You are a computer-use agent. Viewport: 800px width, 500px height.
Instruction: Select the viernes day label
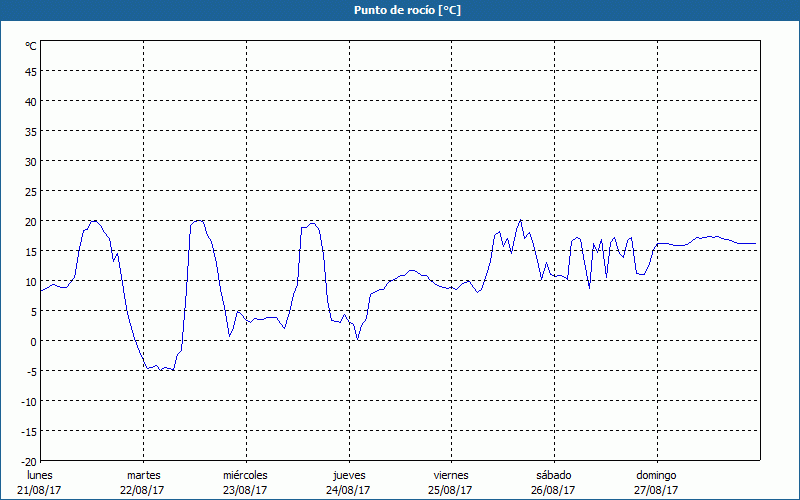451,475
